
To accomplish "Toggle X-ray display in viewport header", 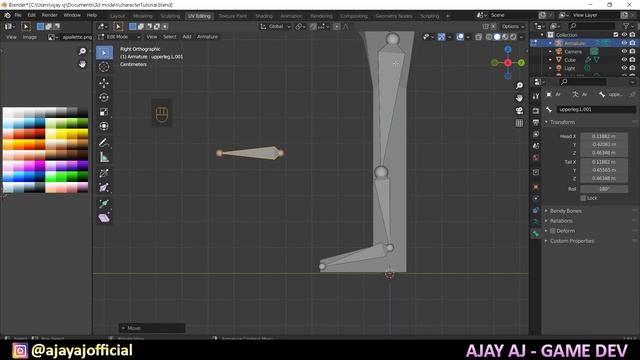I will 479,37.
